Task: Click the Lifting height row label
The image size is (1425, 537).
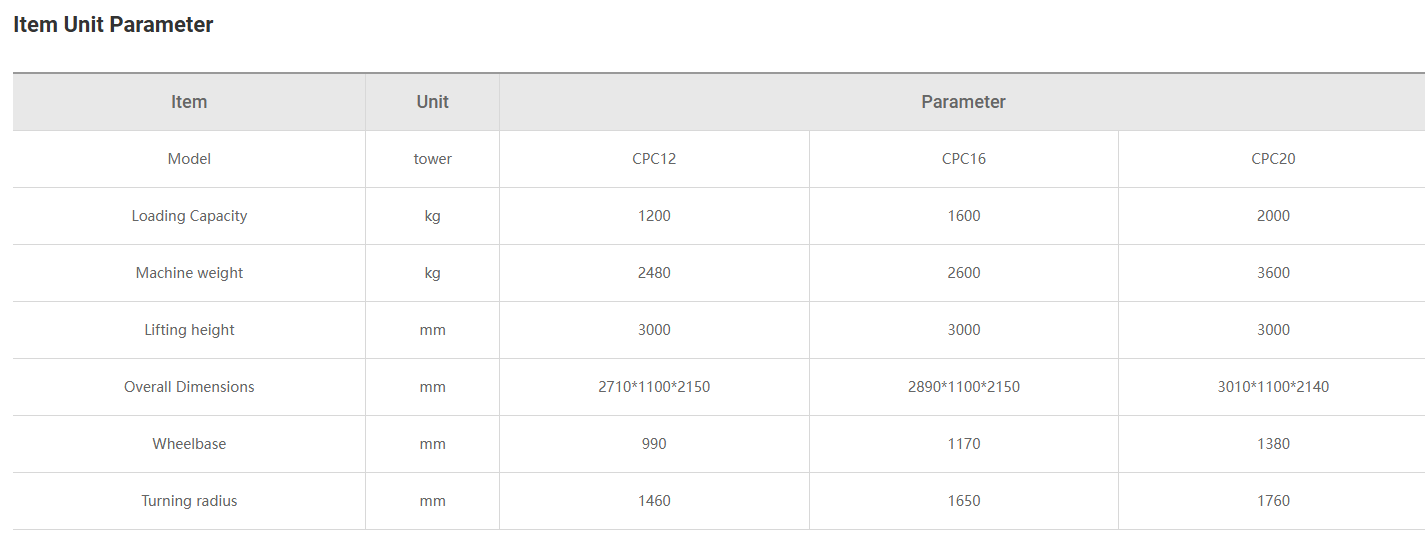Action: (x=189, y=330)
